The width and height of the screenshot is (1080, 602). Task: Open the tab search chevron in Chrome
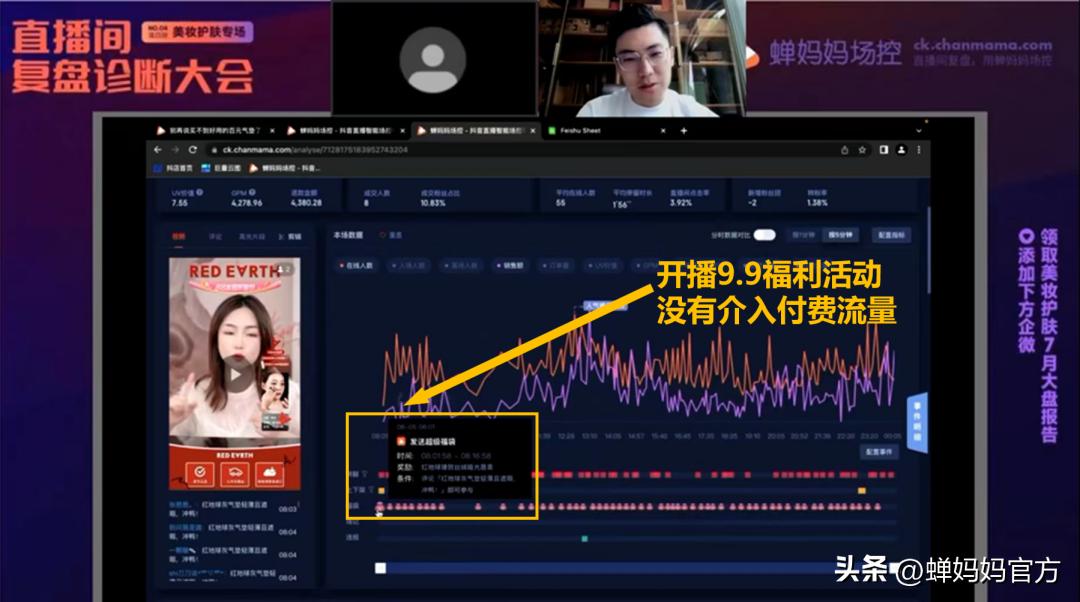pyautogui.click(x=918, y=130)
